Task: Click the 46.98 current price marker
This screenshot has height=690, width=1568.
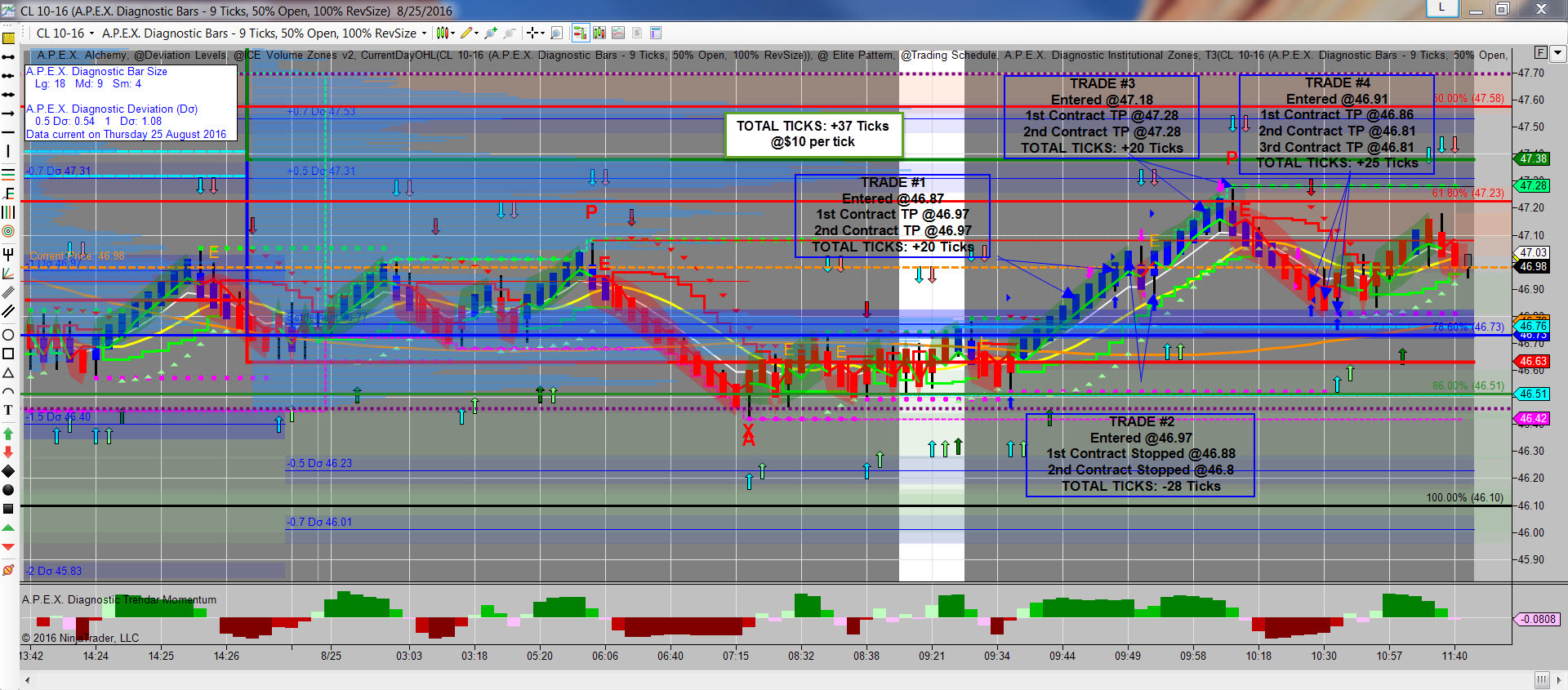Action: coord(1533,266)
